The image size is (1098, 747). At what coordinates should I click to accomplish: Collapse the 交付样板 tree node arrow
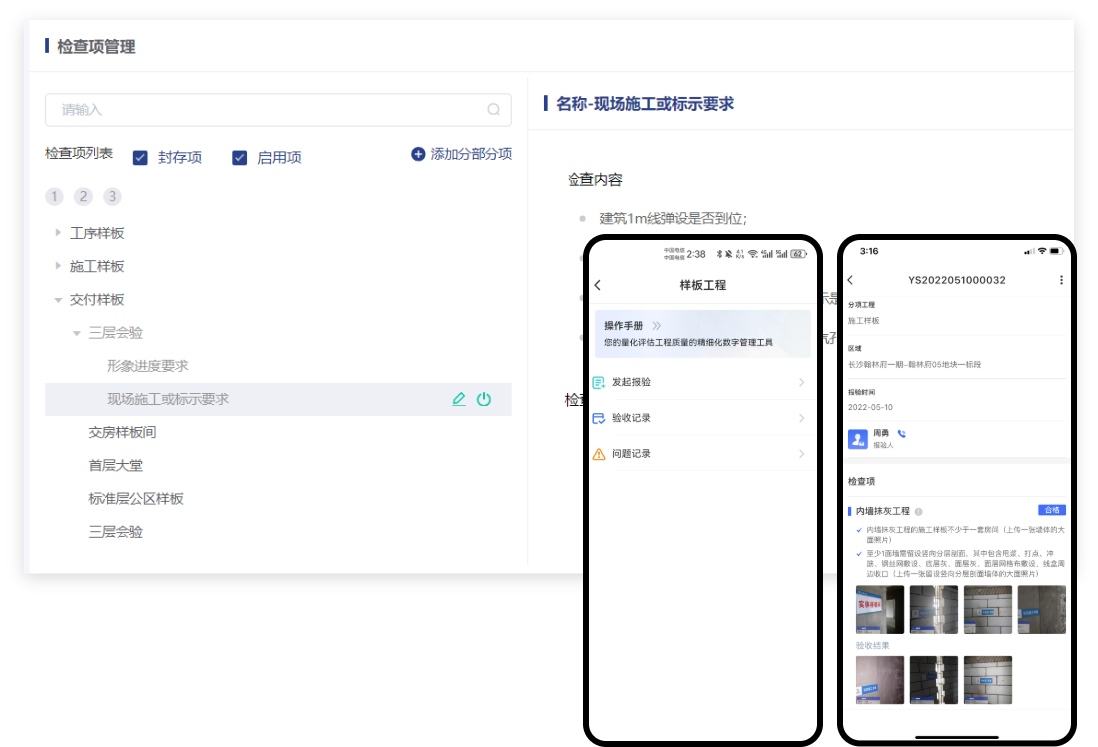click(x=58, y=300)
